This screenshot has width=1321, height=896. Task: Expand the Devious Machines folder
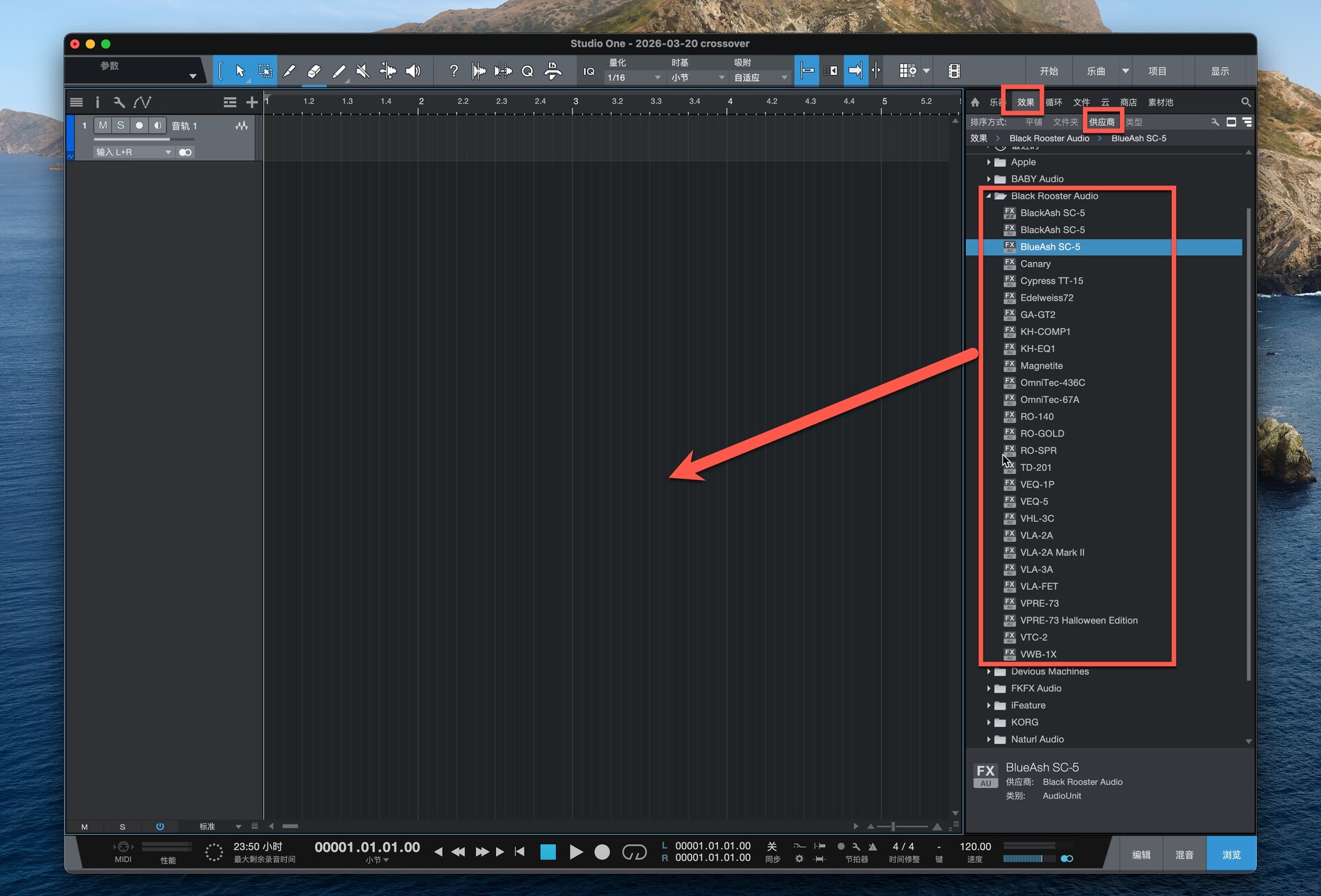(989, 671)
